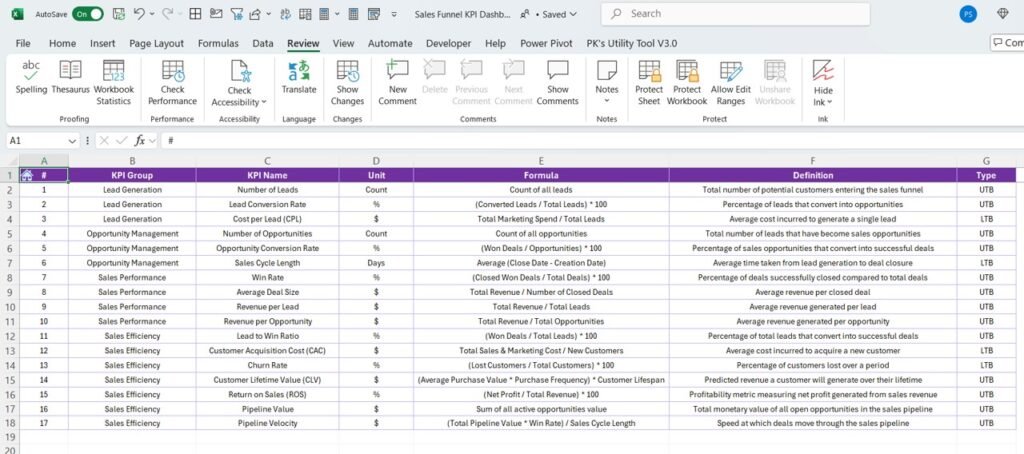Click the 'KPI Group' header cell
The width and height of the screenshot is (1024, 454).
[x=132, y=175]
